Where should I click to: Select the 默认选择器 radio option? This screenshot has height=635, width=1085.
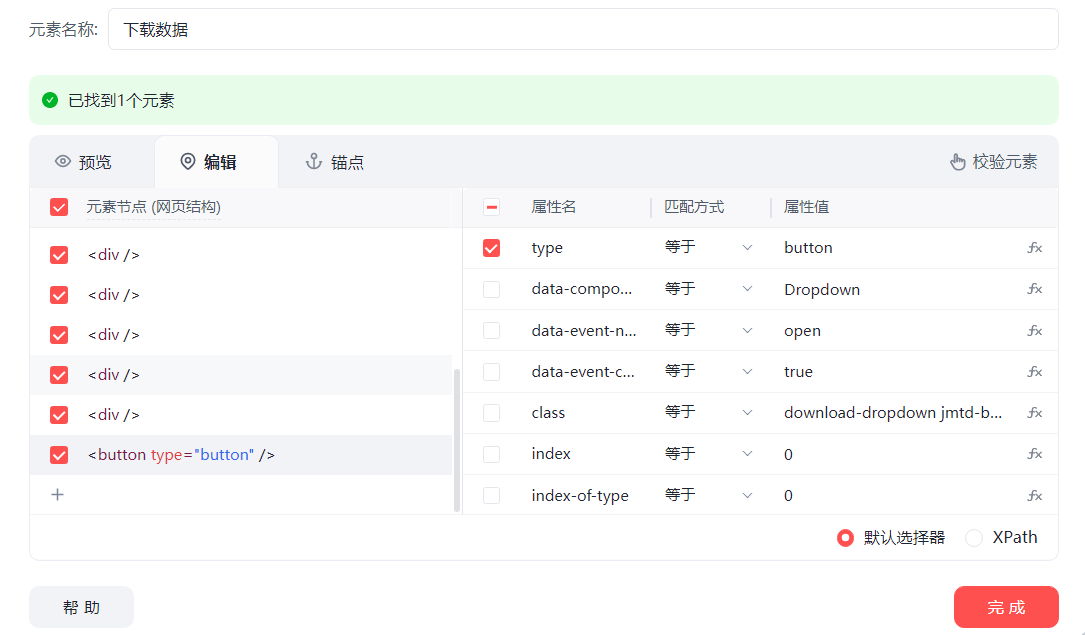click(x=845, y=537)
